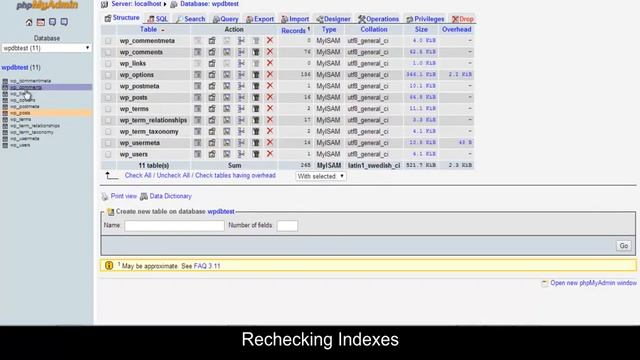Open the Data Dictionary link
The width and height of the screenshot is (640, 360).
point(170,196)
